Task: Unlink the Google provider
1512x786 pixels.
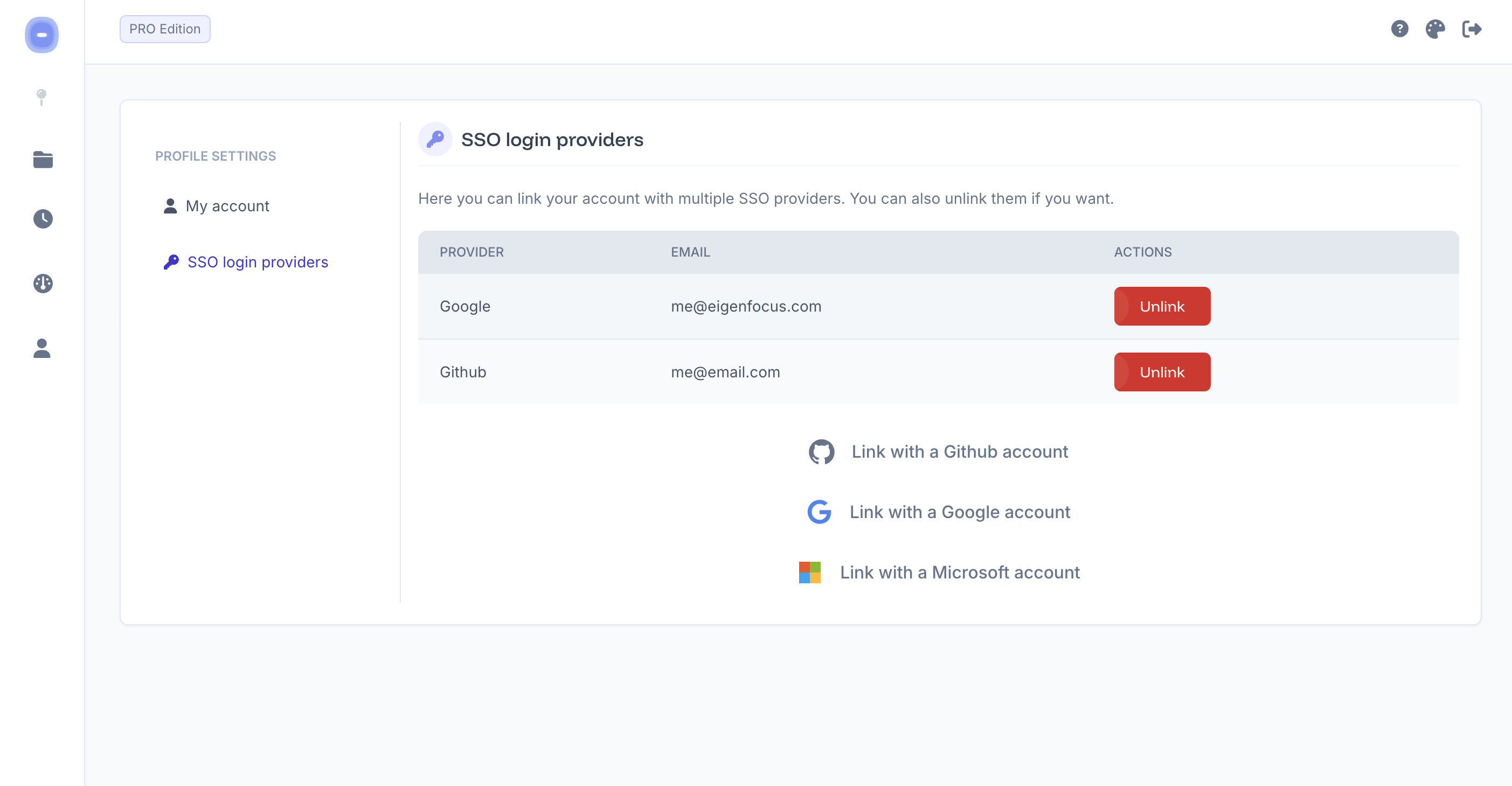Action: (x=1162, y=306)
